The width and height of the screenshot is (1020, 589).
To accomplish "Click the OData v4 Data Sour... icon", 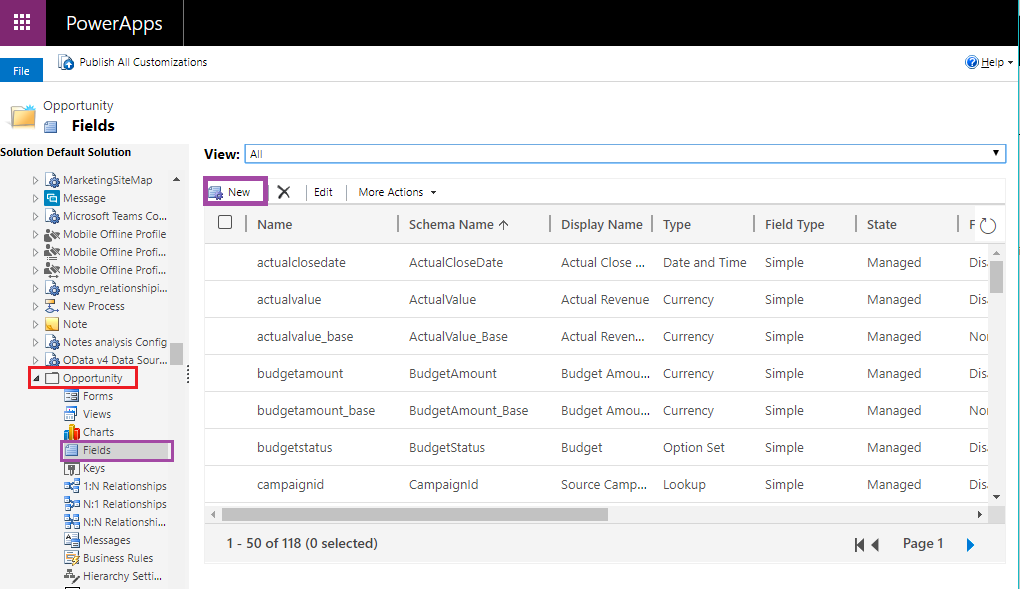I will (x=53, y=360).
